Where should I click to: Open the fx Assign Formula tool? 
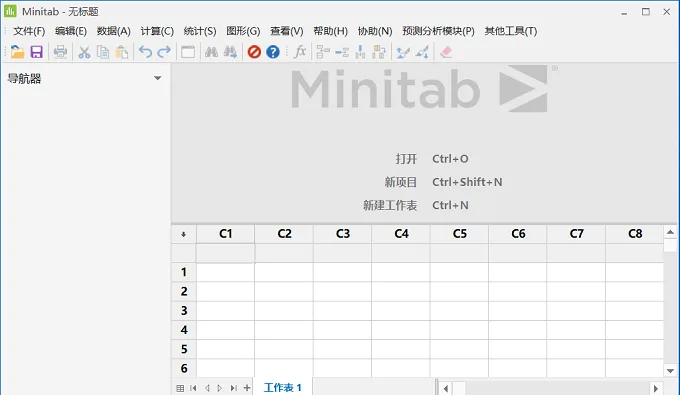coord(300,52)
